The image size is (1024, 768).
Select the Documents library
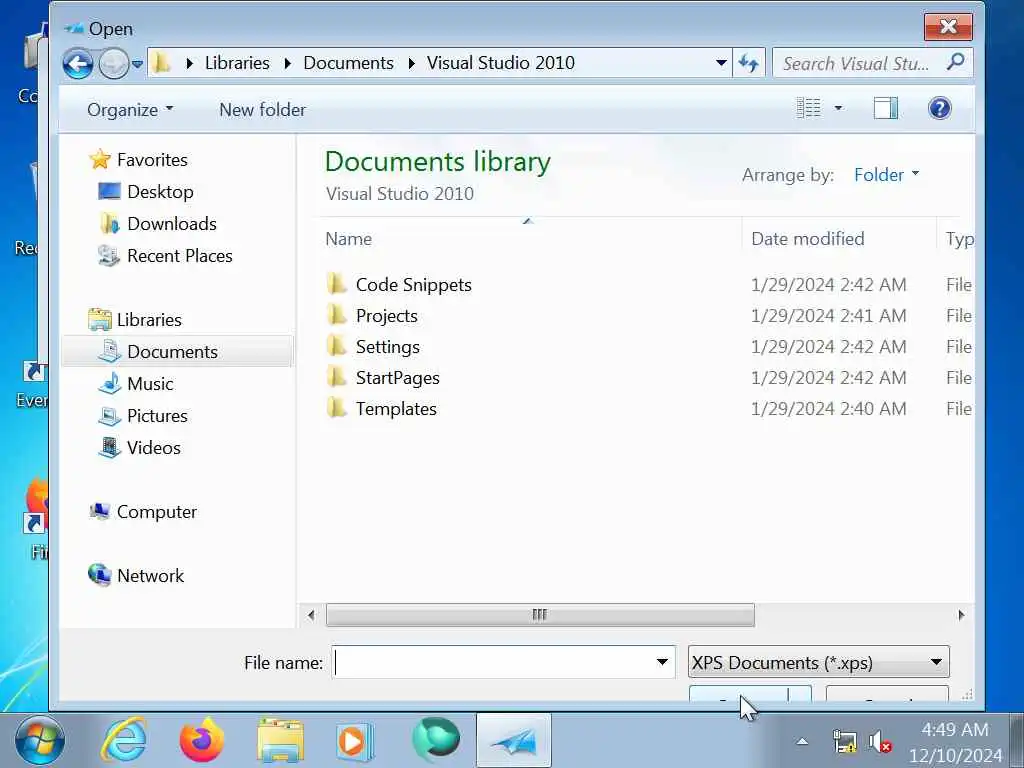178,351
